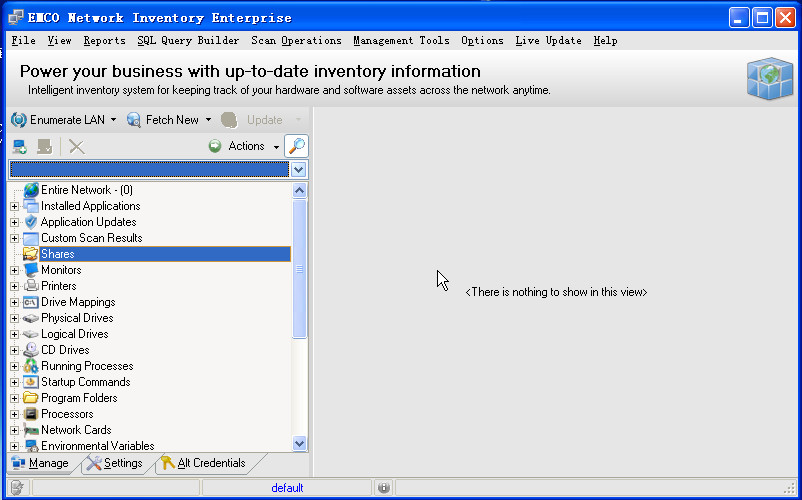Switch to the Manage tab
This screenshot has height=500, width=802.
point(40,463)
